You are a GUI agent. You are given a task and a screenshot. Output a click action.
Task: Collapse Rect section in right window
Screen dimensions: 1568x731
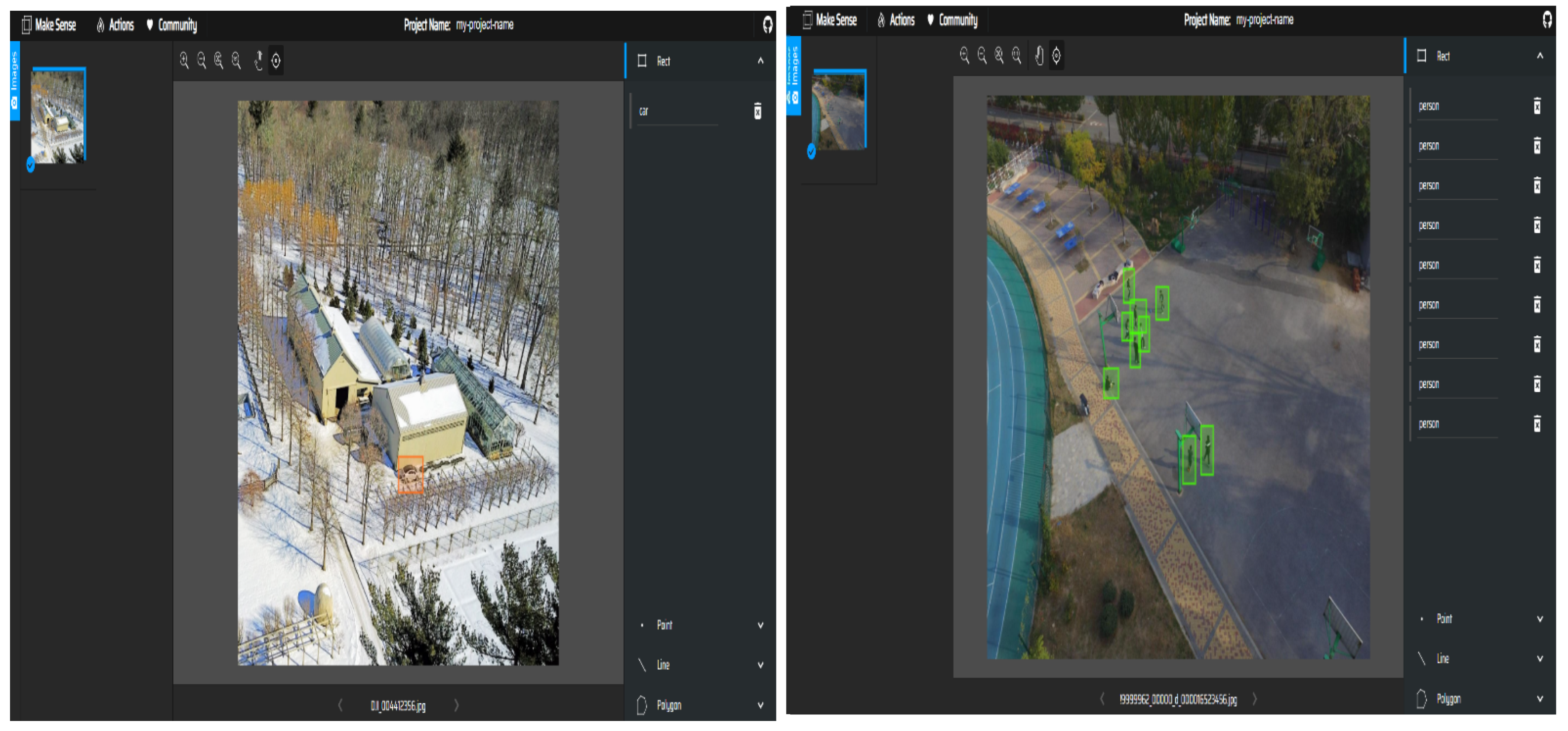point(1539,56)
